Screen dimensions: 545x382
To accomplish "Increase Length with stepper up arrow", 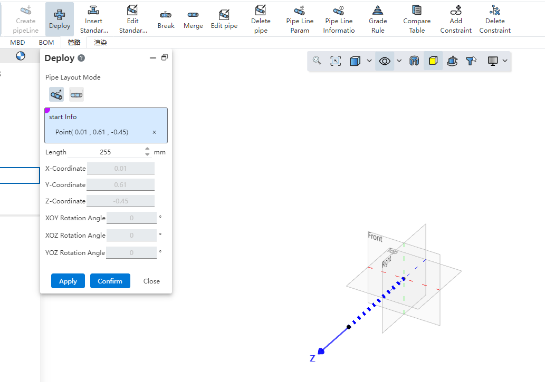I will (x=147, y=149).
